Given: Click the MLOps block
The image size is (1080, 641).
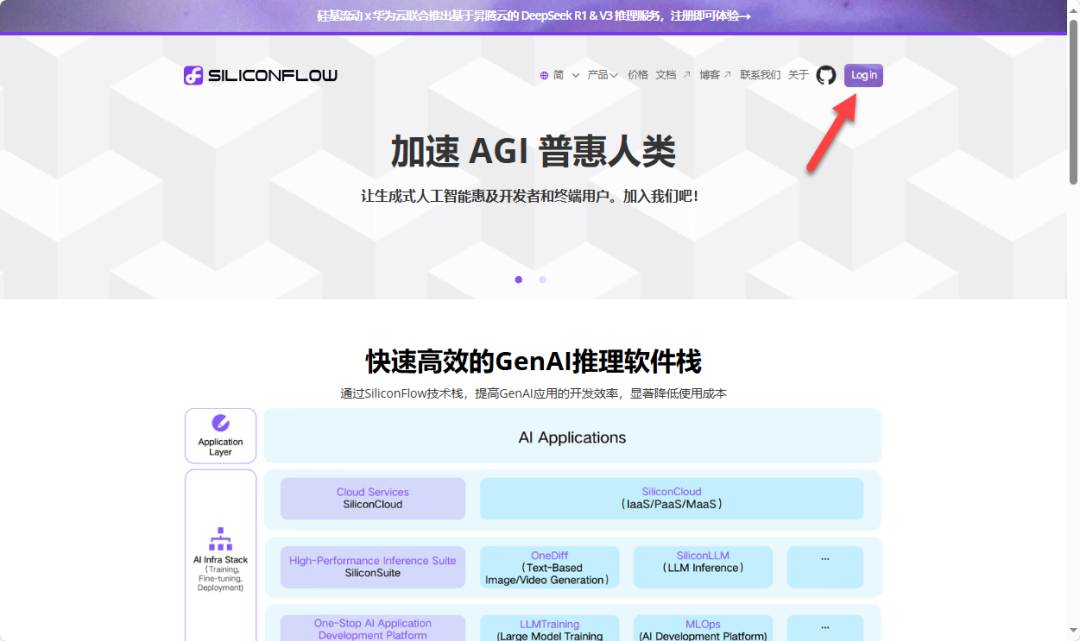Looking at the screenshot, I should (x=703, y=628).
